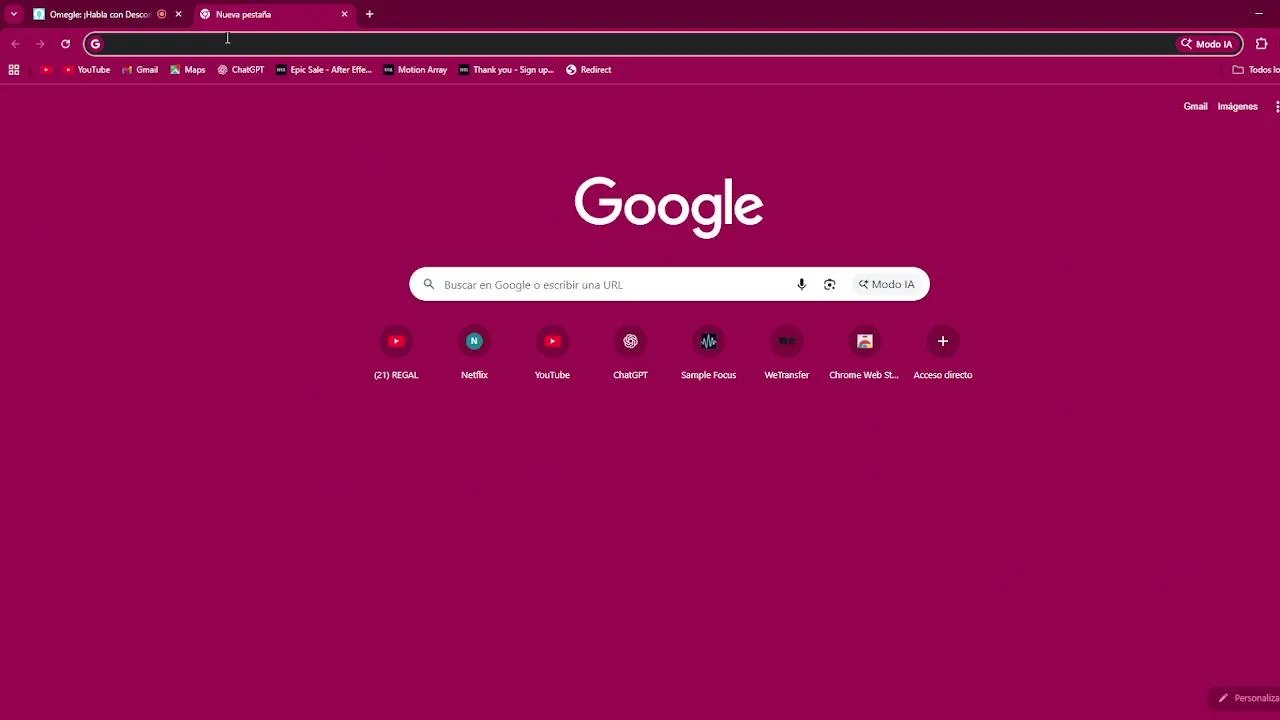
Task: Expand the Todos los marcadores folder
Action: tap(1256, 70)
